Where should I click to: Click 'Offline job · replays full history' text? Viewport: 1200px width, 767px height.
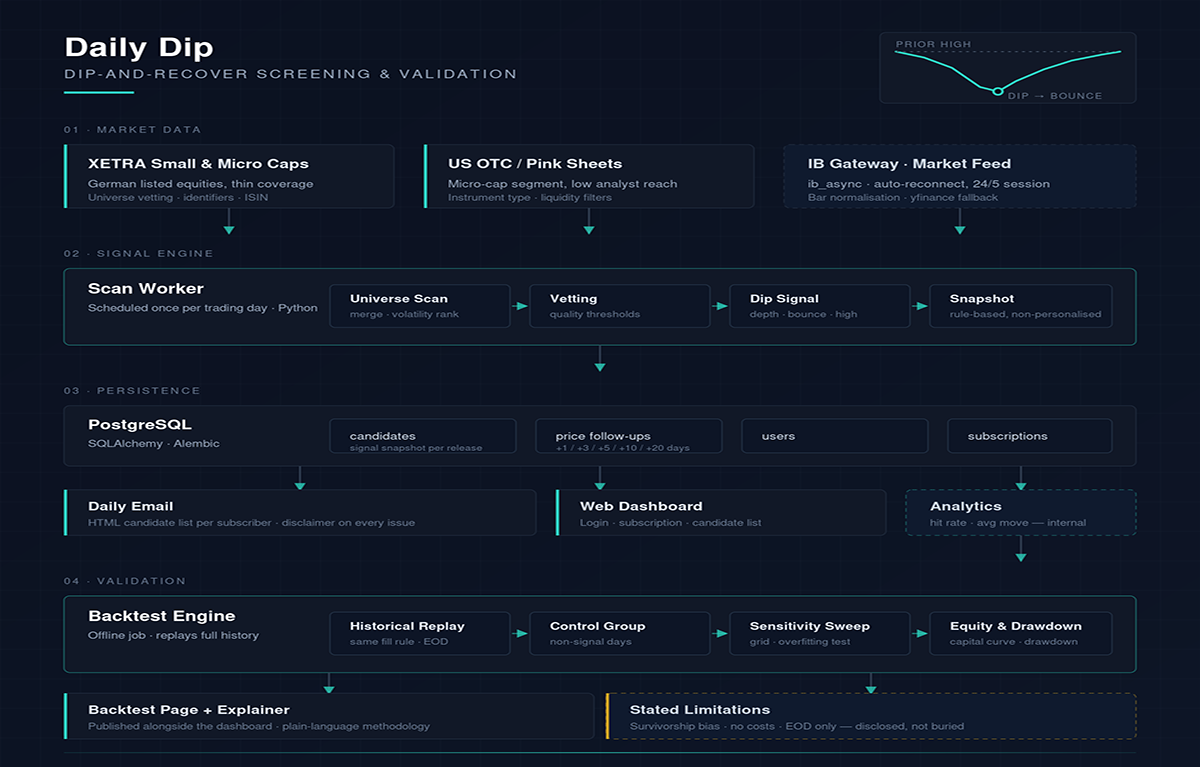point(174,635)
